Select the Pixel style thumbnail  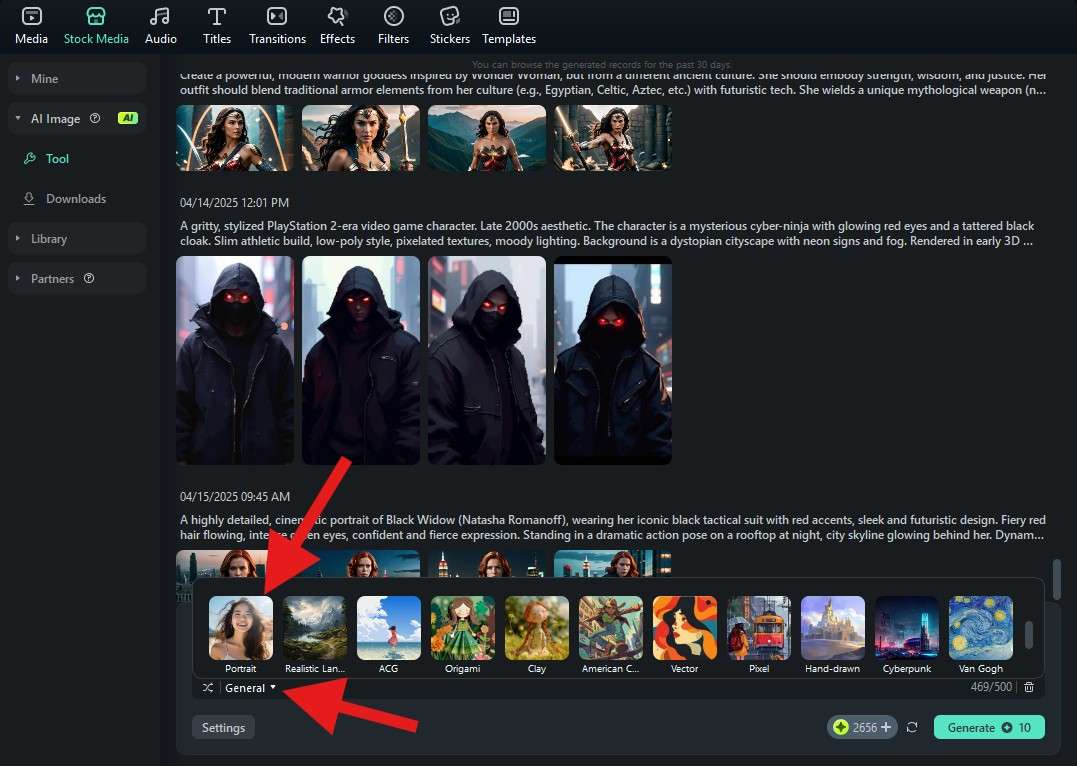point(759,628)
